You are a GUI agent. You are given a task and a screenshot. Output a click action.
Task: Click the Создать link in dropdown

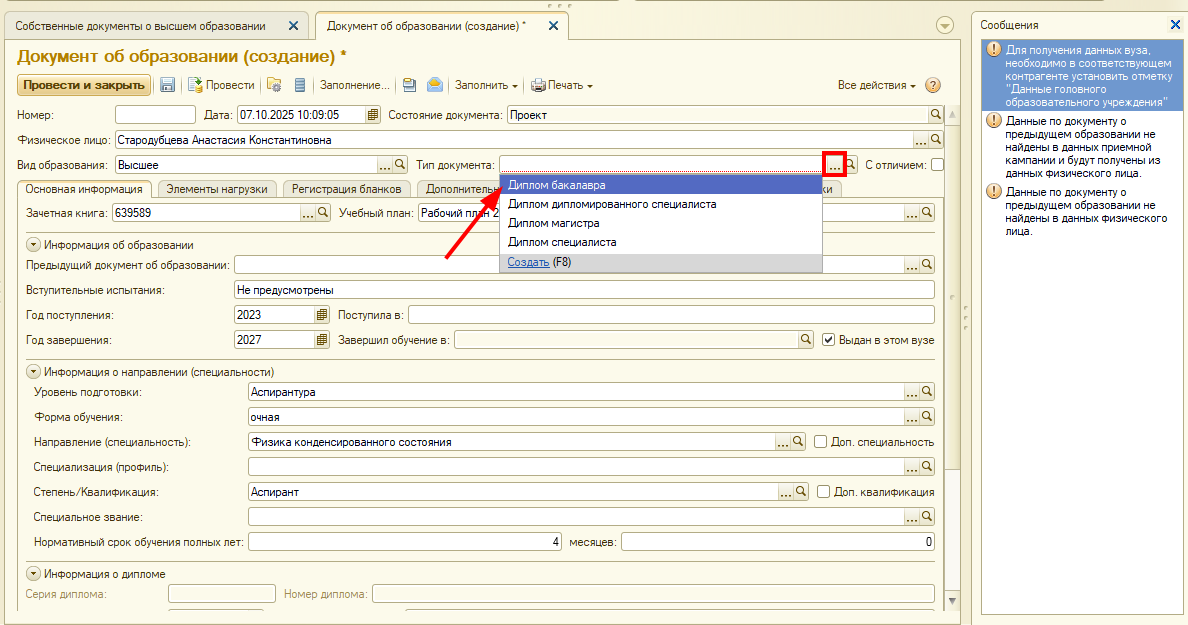click(x=528, y=262)
